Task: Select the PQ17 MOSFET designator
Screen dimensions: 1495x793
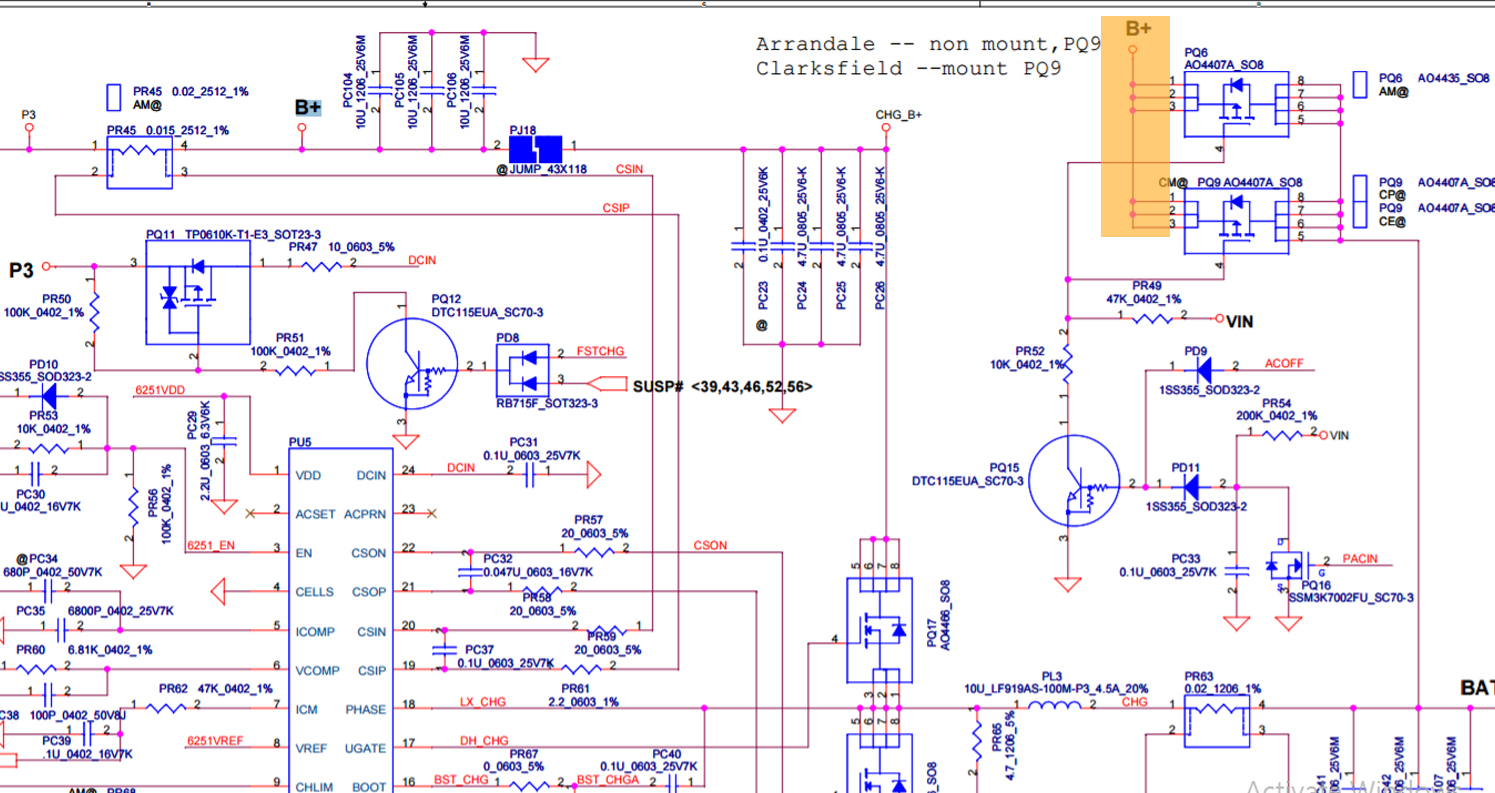Action: (x=931, y=632)
